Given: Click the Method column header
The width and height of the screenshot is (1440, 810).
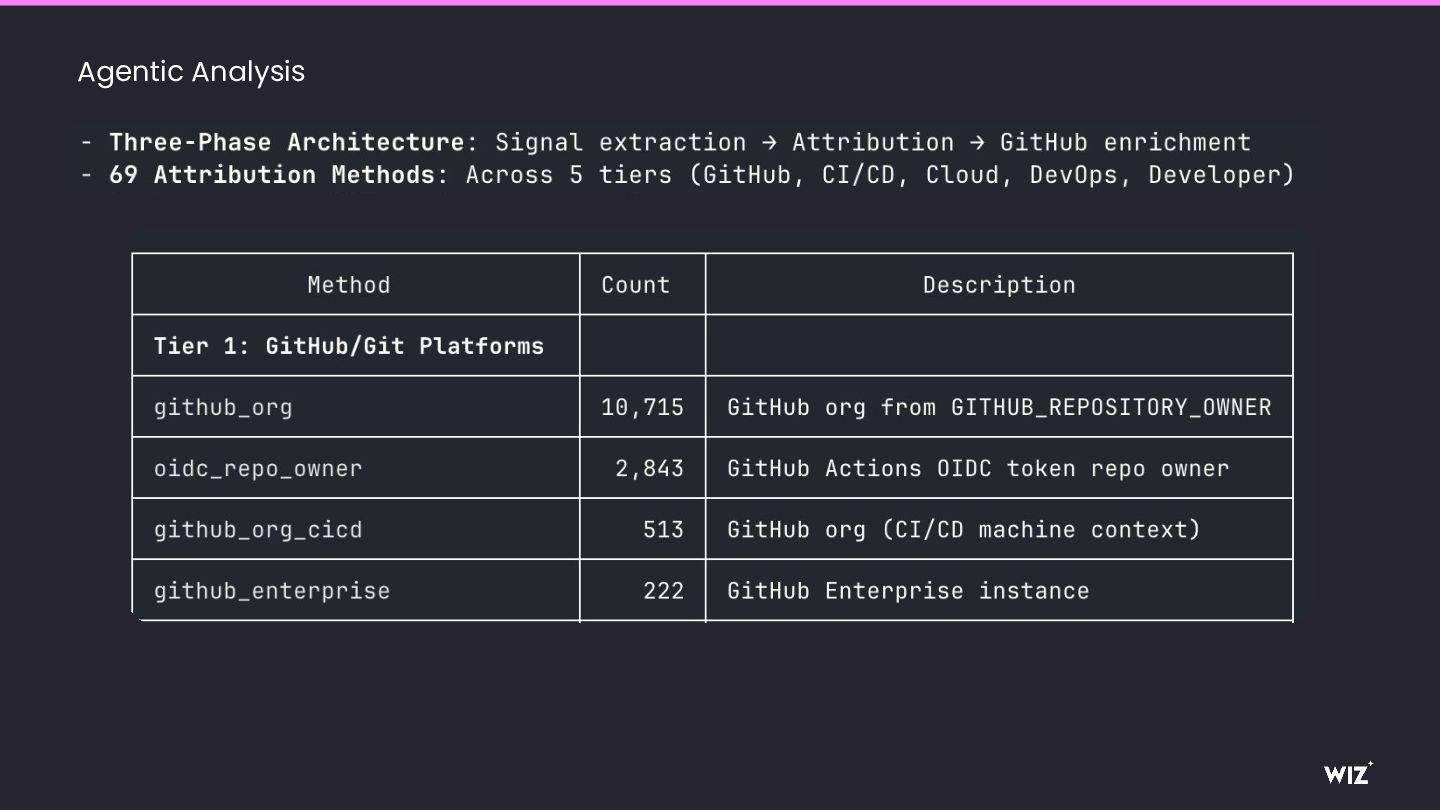Looking at the screenshot, I should point(348,285).
